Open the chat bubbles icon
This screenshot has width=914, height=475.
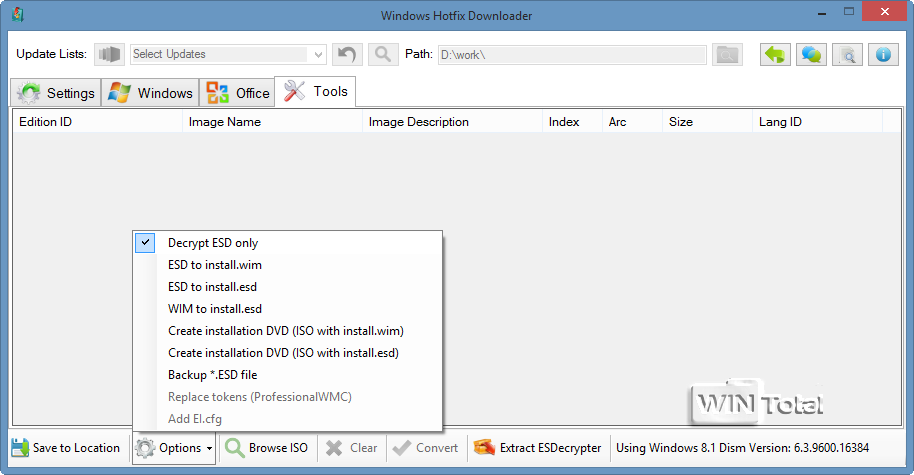pos(811,54)
